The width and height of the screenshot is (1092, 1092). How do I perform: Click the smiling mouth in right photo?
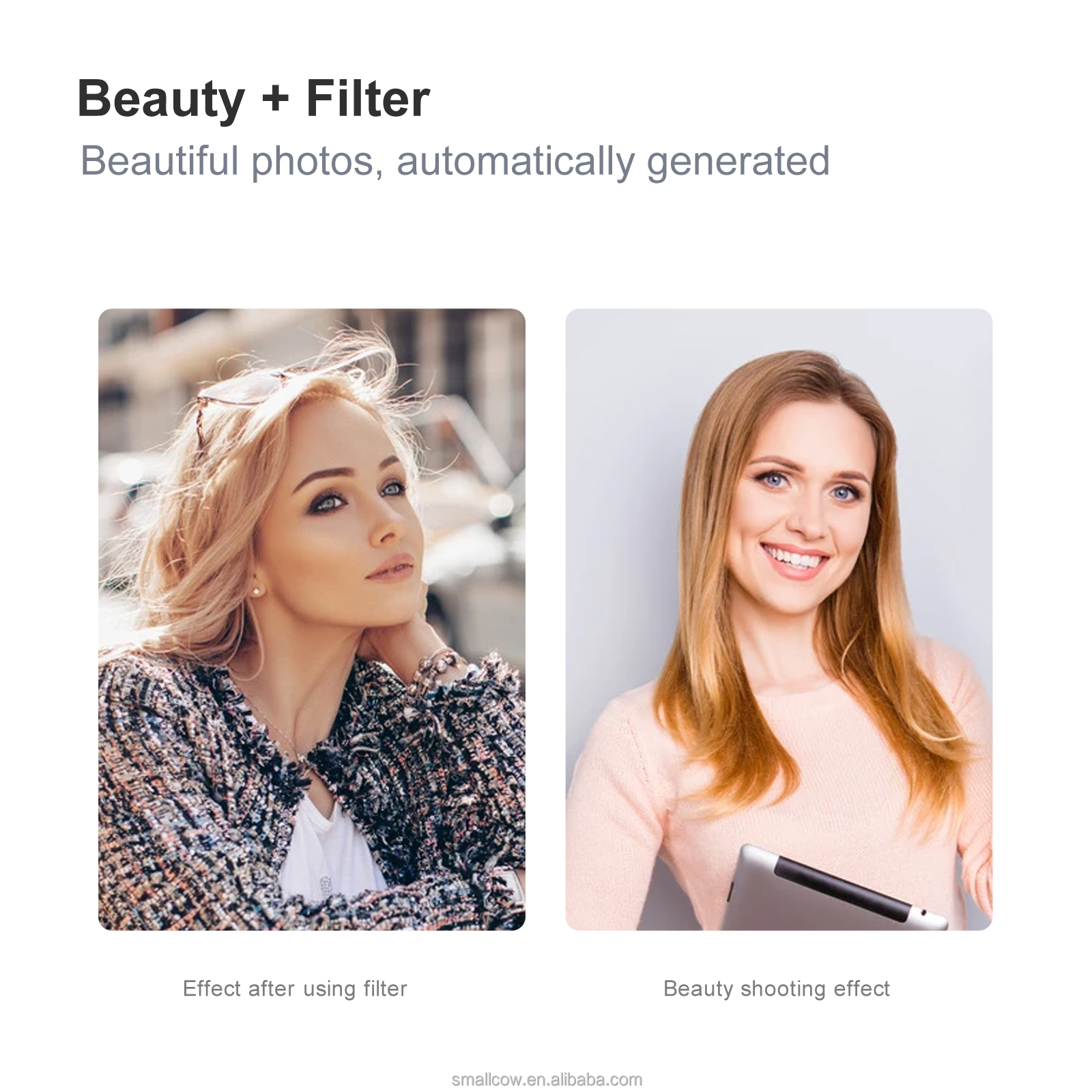(x=796, y=560)
